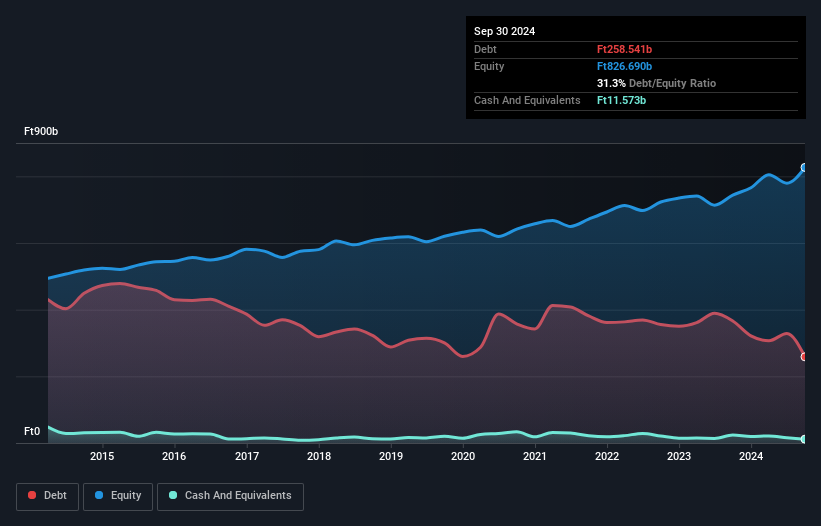The image size is (821, 526).
Task: Click the Debt row label in tooltip
Action: click(485, 49)
